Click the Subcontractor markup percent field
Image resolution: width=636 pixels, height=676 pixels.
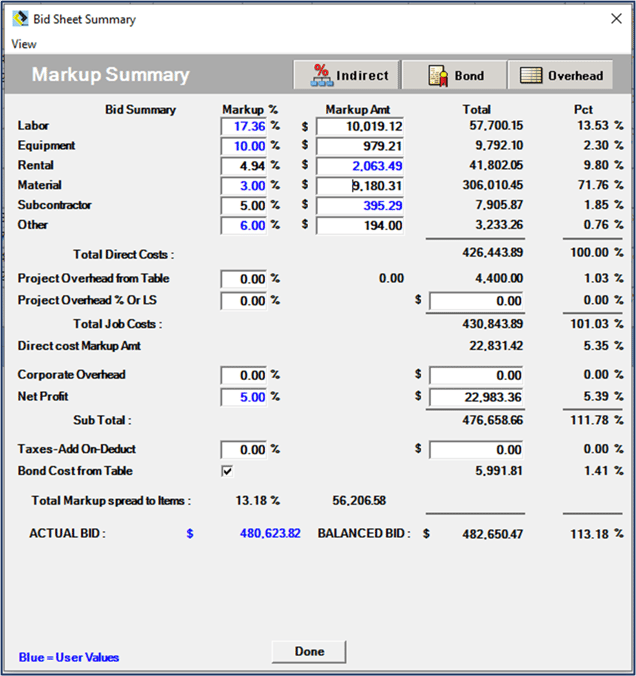tap(244, 206)
